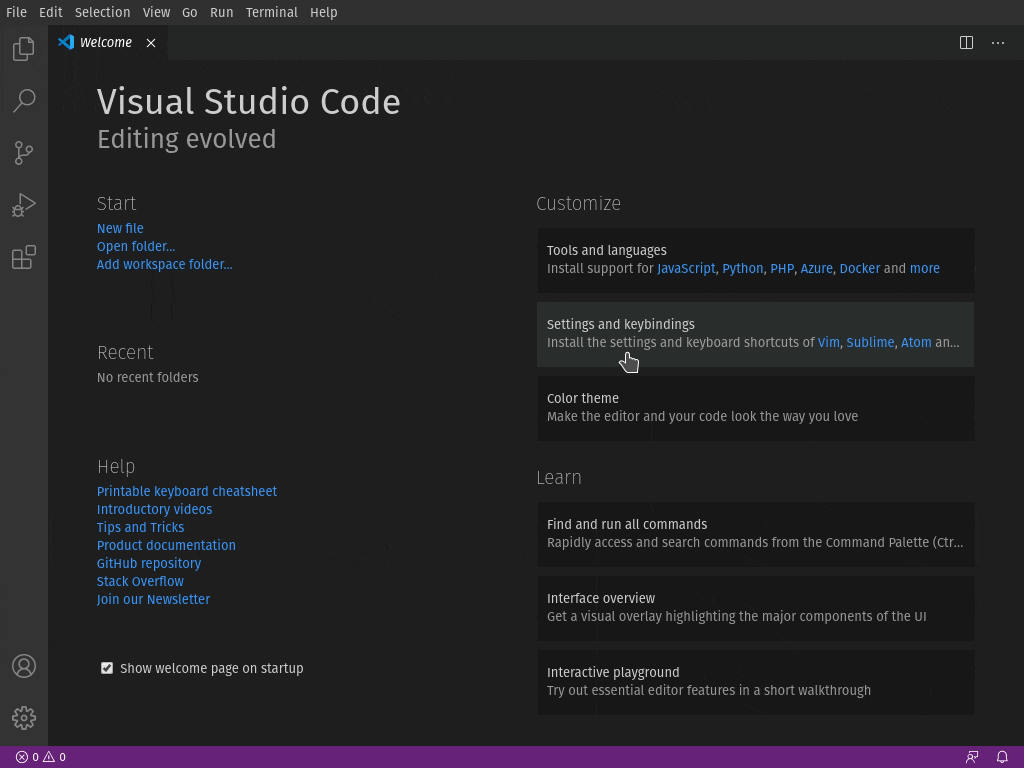Open the GitHub repository link
Image resolution: width=1024 pixels, height=768 pixels.
tap(149, 563)
